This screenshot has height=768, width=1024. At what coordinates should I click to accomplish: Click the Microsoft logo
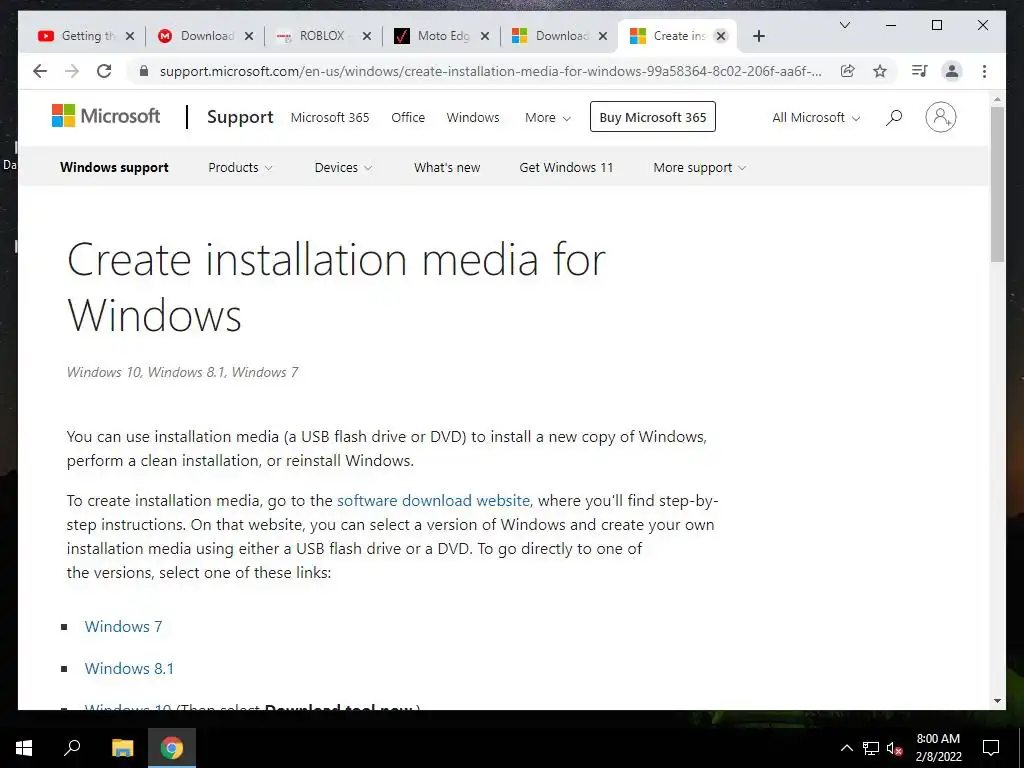click(106, 116)
